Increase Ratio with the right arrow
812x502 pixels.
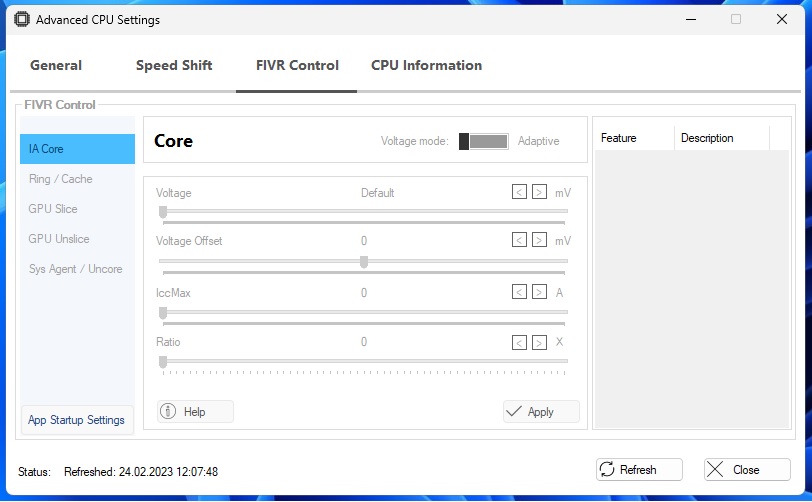point(539,342)
